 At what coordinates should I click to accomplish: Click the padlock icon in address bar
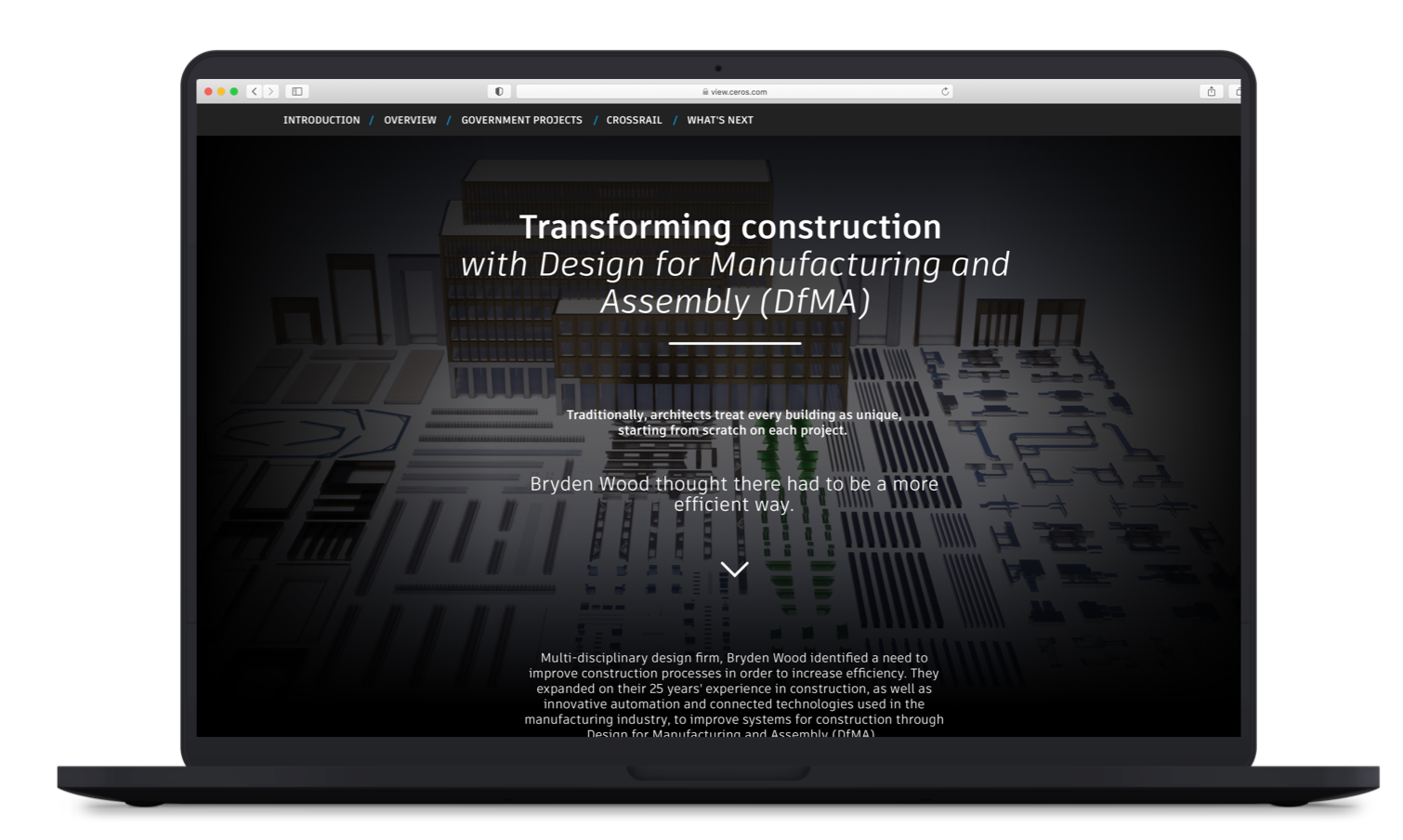tap(704, 92)
